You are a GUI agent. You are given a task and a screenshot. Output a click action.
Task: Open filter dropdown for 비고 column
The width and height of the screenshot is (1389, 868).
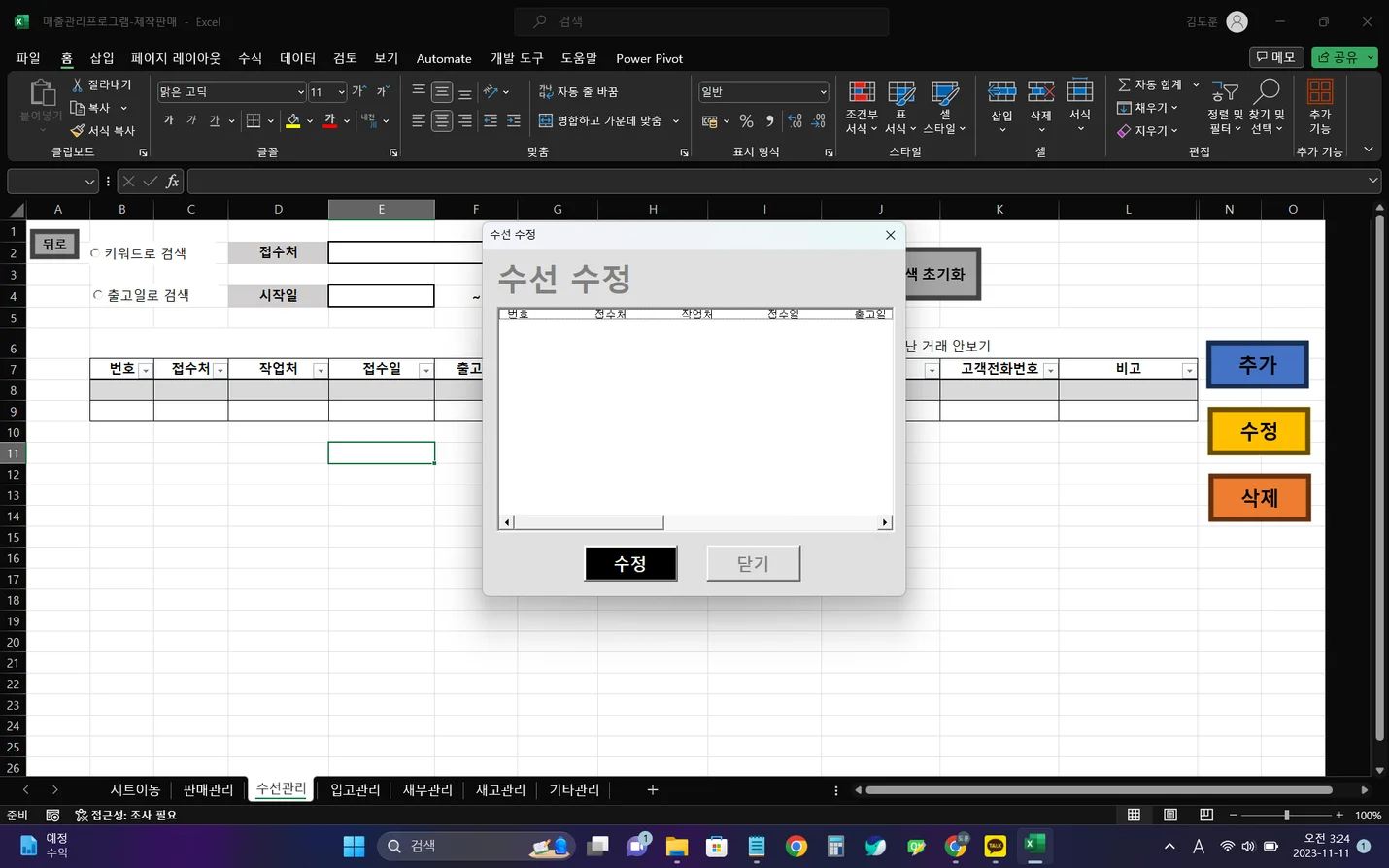(x=1189, y=370)
